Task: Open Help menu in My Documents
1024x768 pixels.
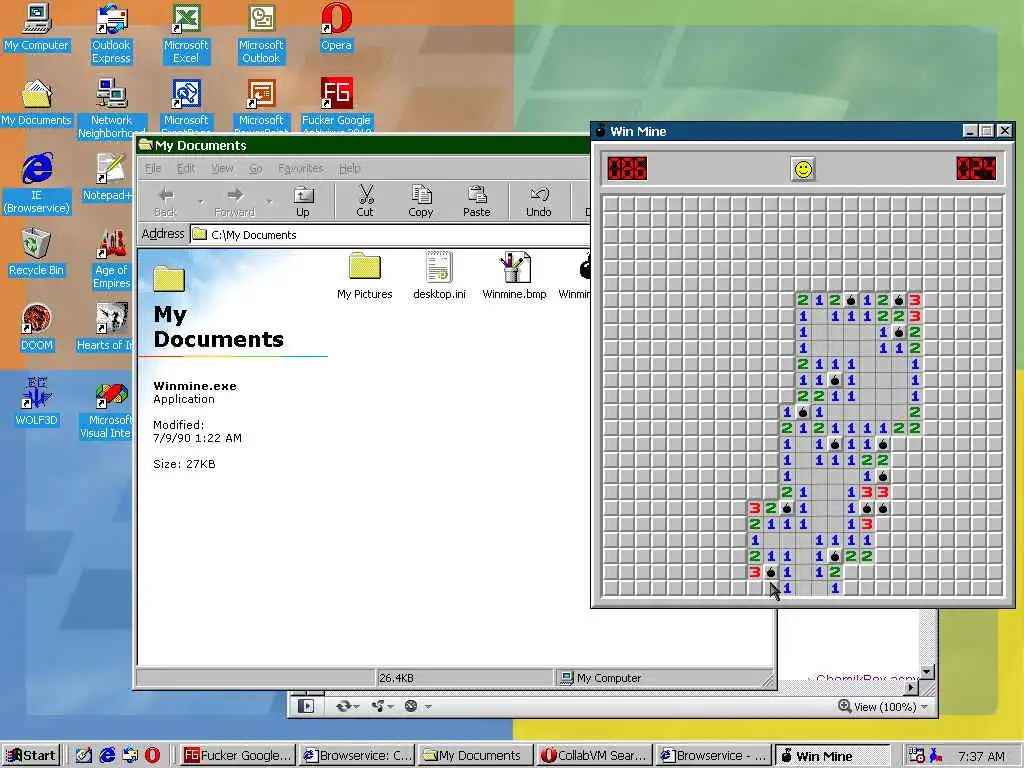Action: tap(349, 168)
